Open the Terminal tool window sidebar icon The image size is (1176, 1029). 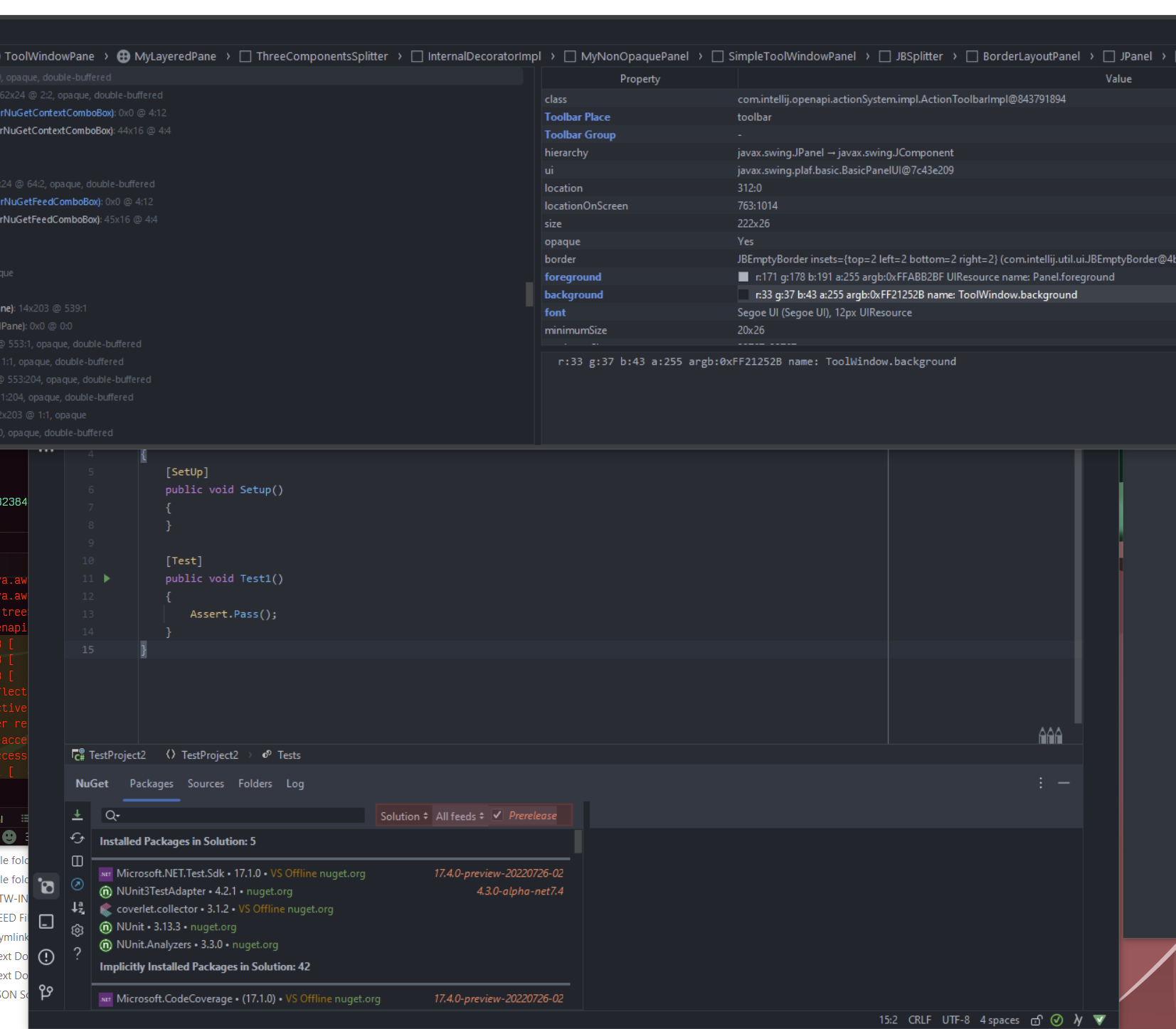click(x=46, y=922)
